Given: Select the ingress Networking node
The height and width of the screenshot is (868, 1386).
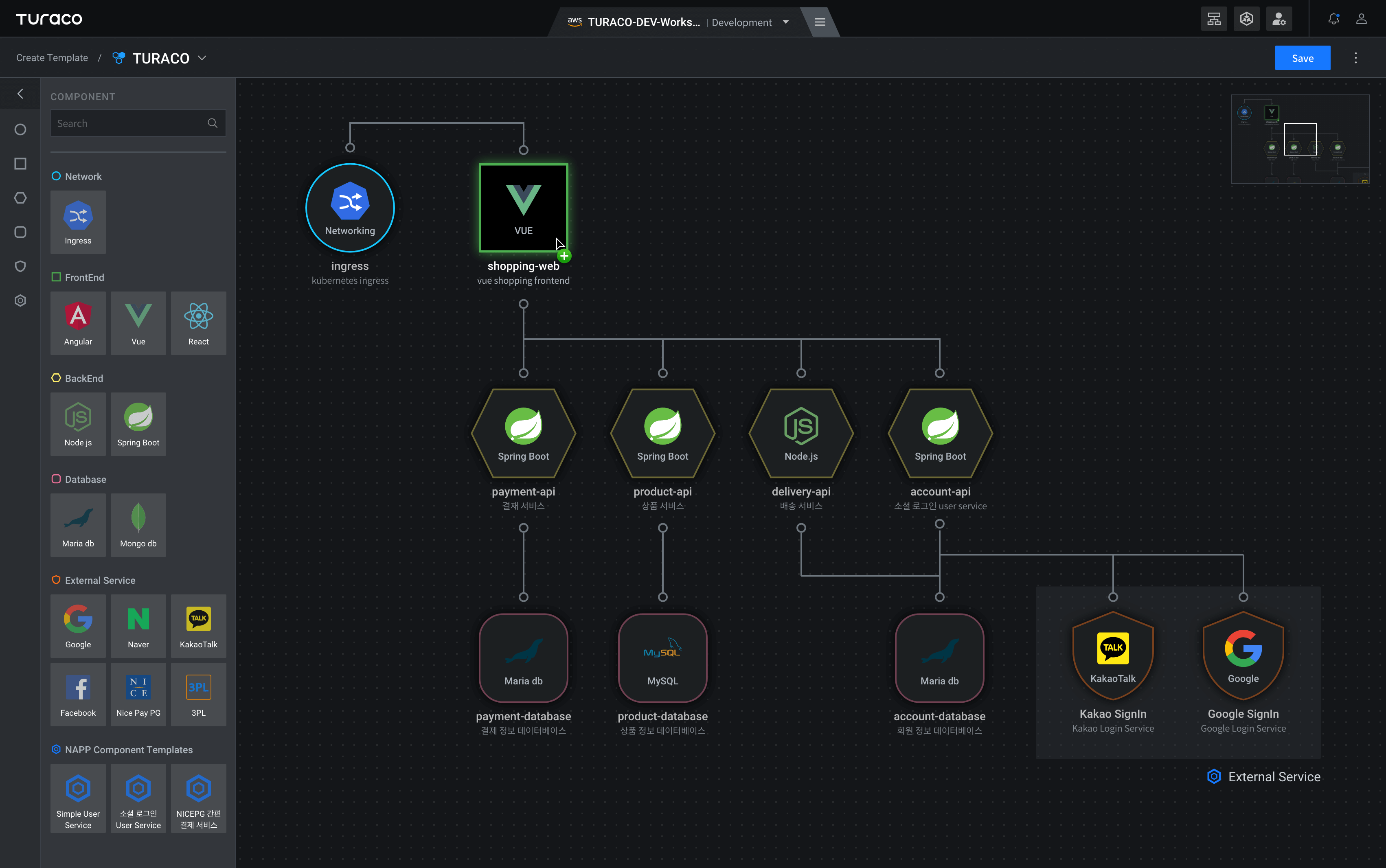Looking at the screenshot, I should pyautogui.click(x=350, y=208).
